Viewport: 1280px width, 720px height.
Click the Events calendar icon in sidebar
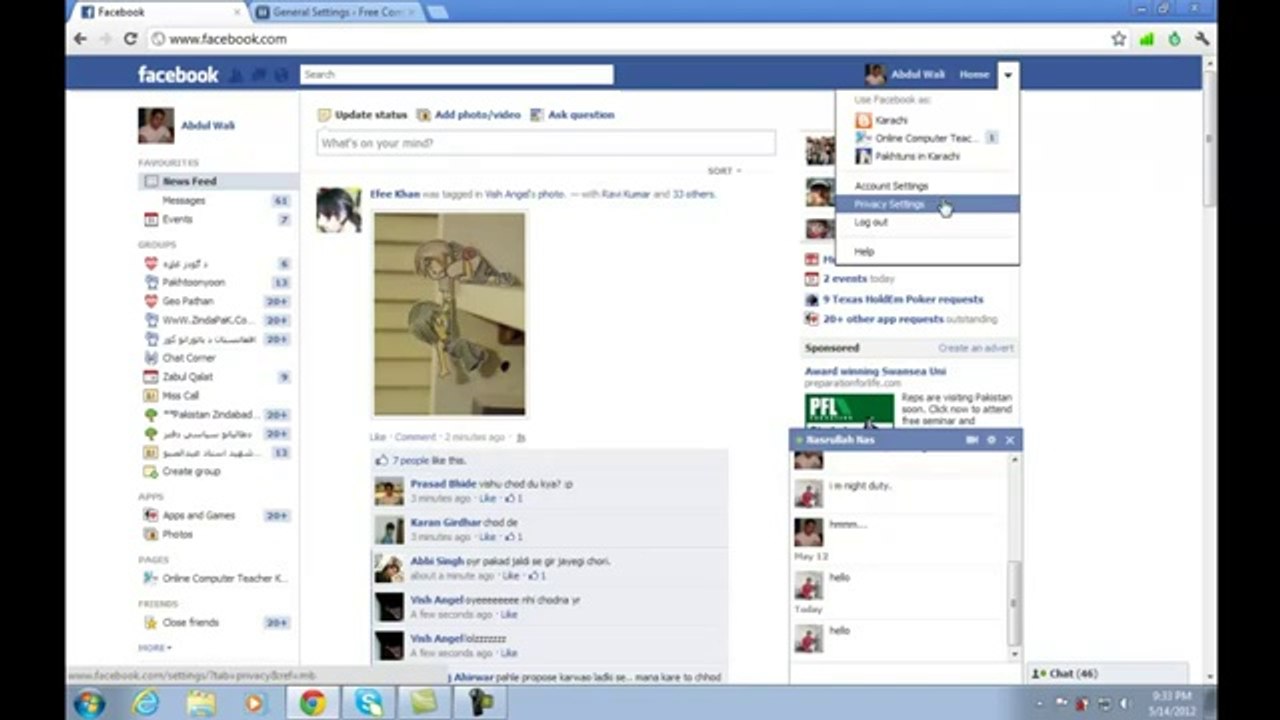click(151, 220)
